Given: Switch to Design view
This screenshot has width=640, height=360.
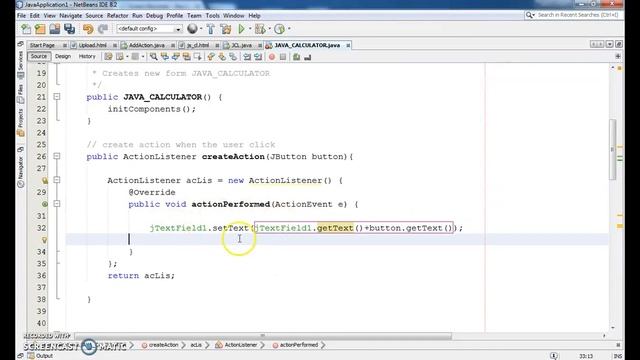Looking at the screenshot, I should [63, 56].
